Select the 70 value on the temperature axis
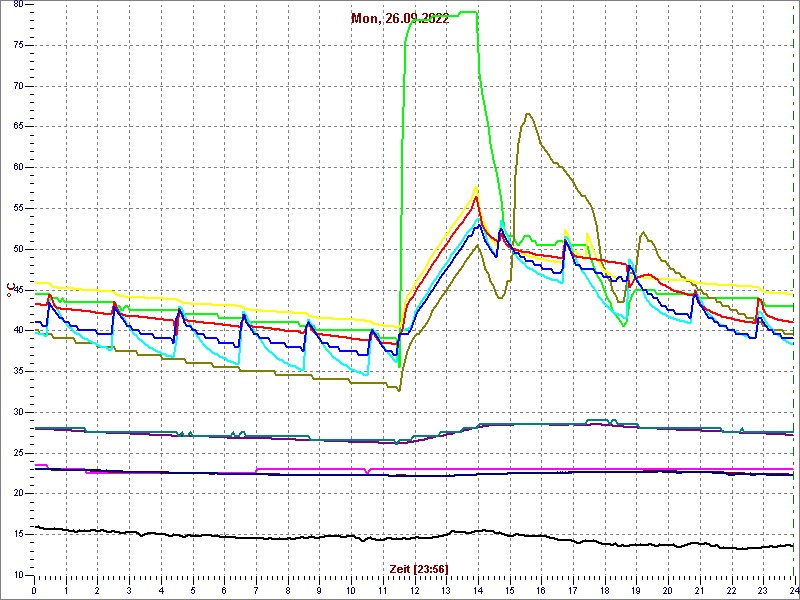The height and width of the screenshot is (600, 800). click(x=17, y=86)
